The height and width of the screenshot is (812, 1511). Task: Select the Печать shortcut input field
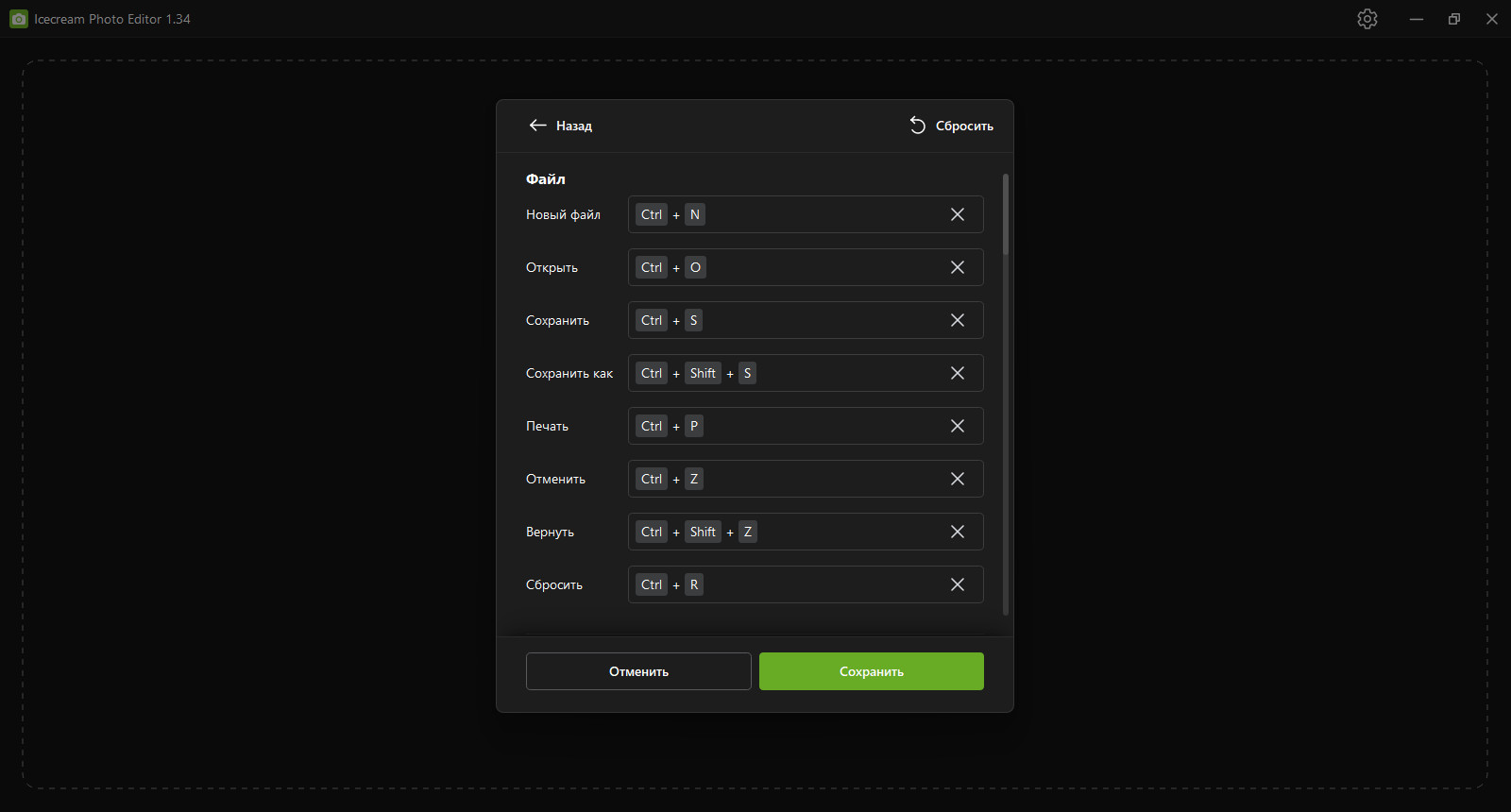click(806, 426)
